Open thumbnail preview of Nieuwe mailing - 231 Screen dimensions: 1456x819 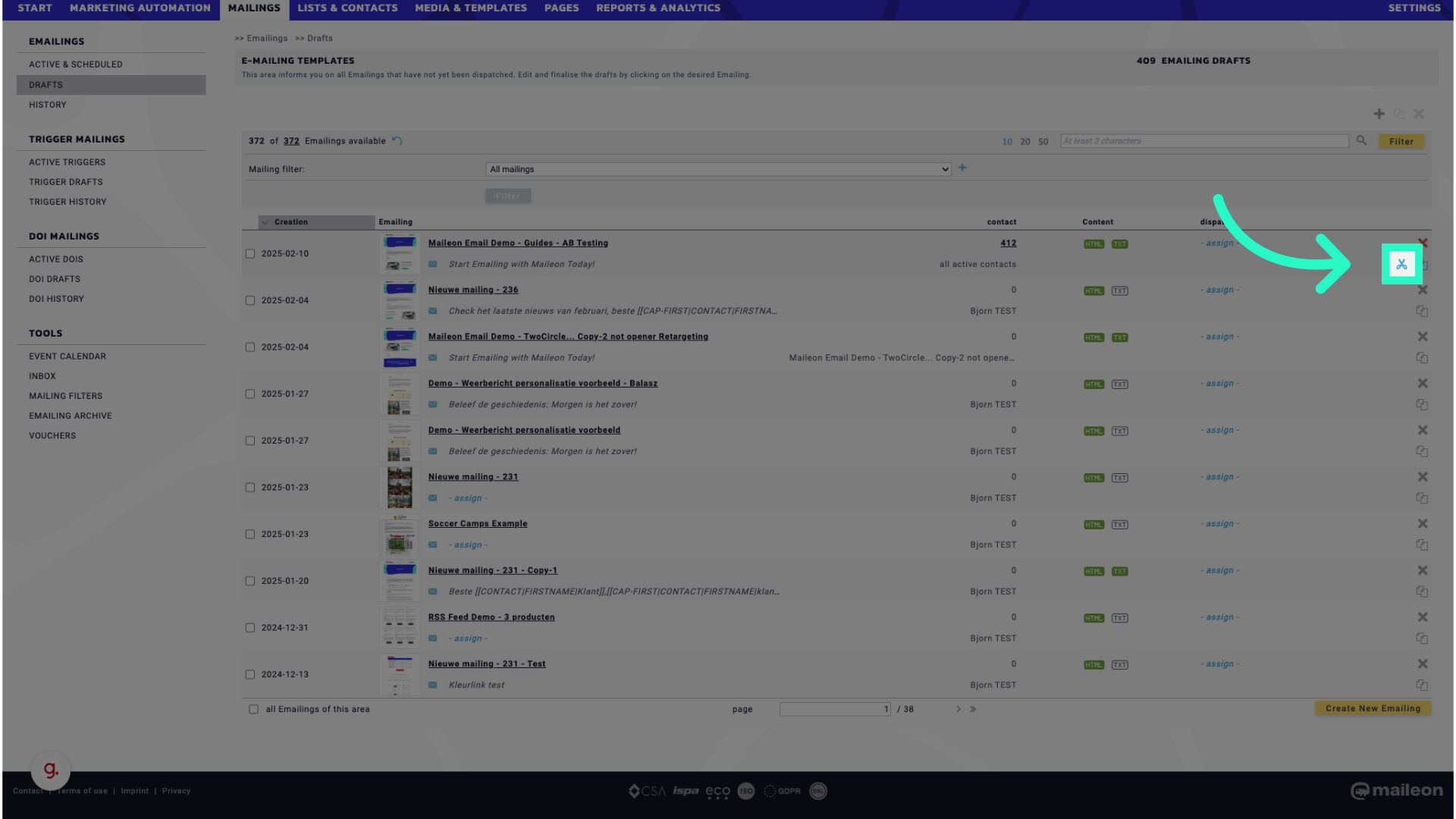pos(400,488)
